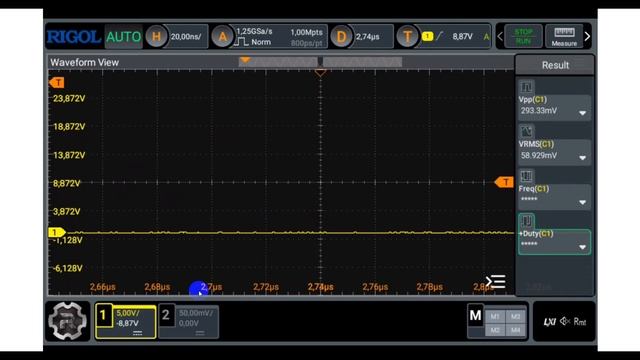This screenshot has height=360, width=640.
Task: Click the LXI status icon
Action: coord(549,322)
